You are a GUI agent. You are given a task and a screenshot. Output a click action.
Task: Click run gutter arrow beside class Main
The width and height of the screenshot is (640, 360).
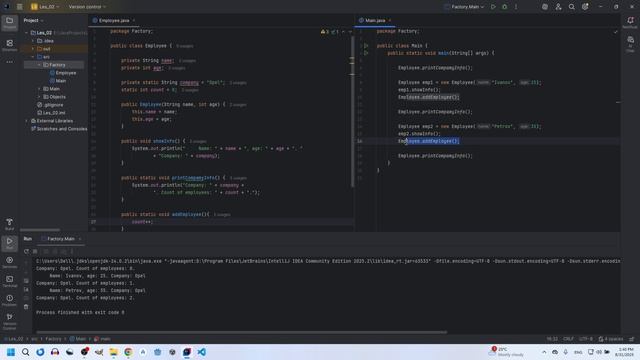click(x=366, y=46)
